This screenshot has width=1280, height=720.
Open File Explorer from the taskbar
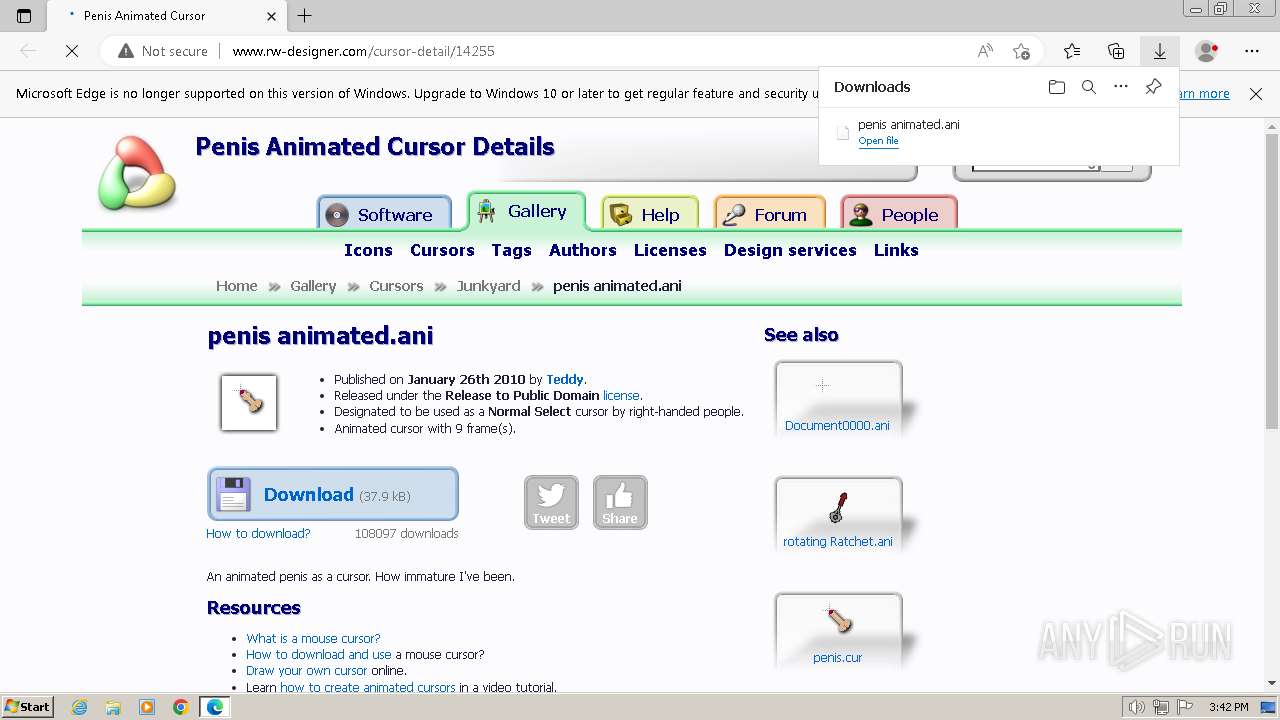point(113,707)
